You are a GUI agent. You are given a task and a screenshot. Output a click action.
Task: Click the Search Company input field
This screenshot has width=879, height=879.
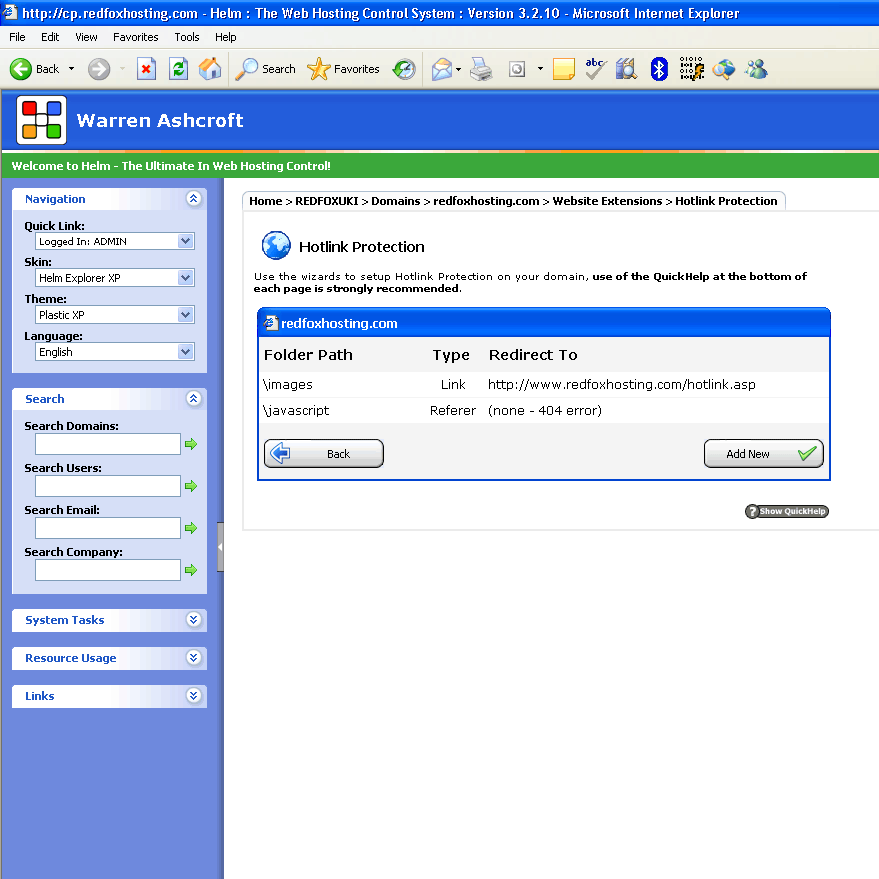coord(108,570)
